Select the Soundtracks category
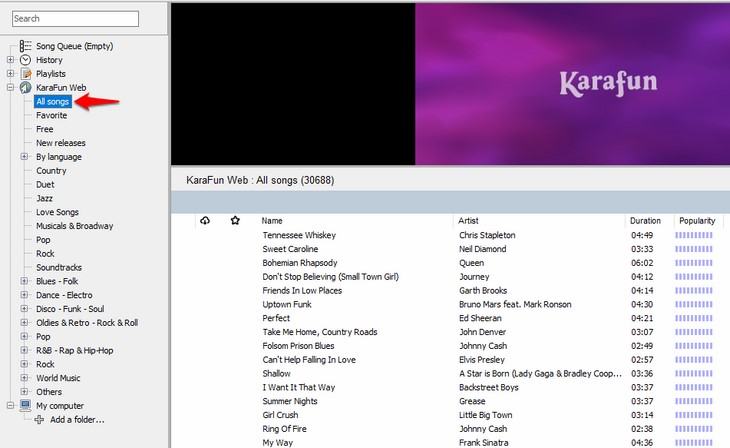 click(59, 267)
